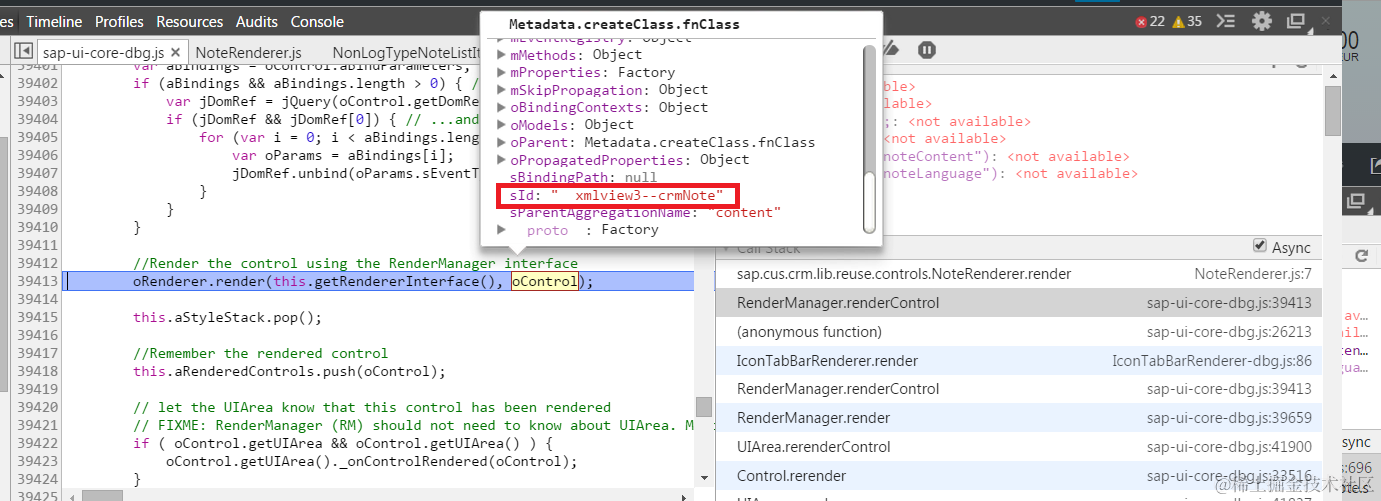1381x501 pixels.
Task: Open the Resources panel
Action: pyautogui.click(x=190, y=21)
